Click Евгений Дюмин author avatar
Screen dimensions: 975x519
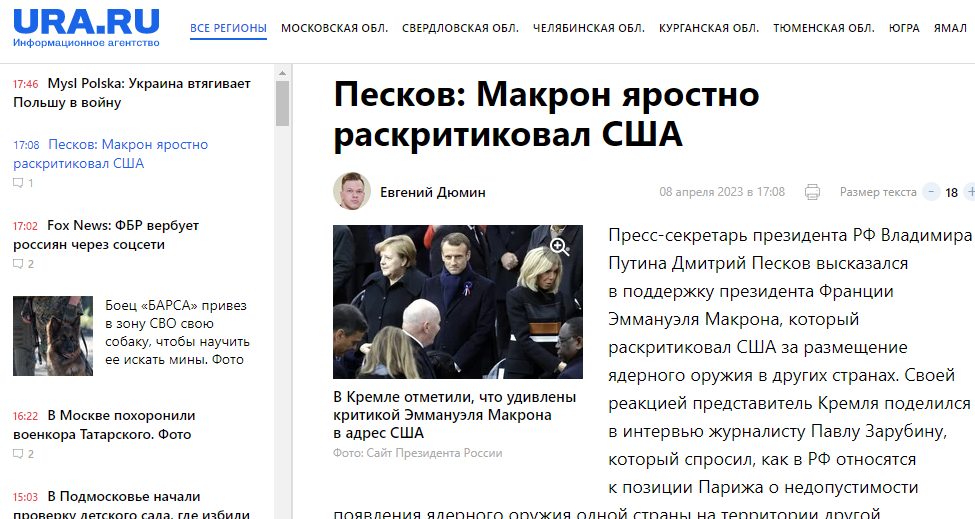tap(352, 191)
